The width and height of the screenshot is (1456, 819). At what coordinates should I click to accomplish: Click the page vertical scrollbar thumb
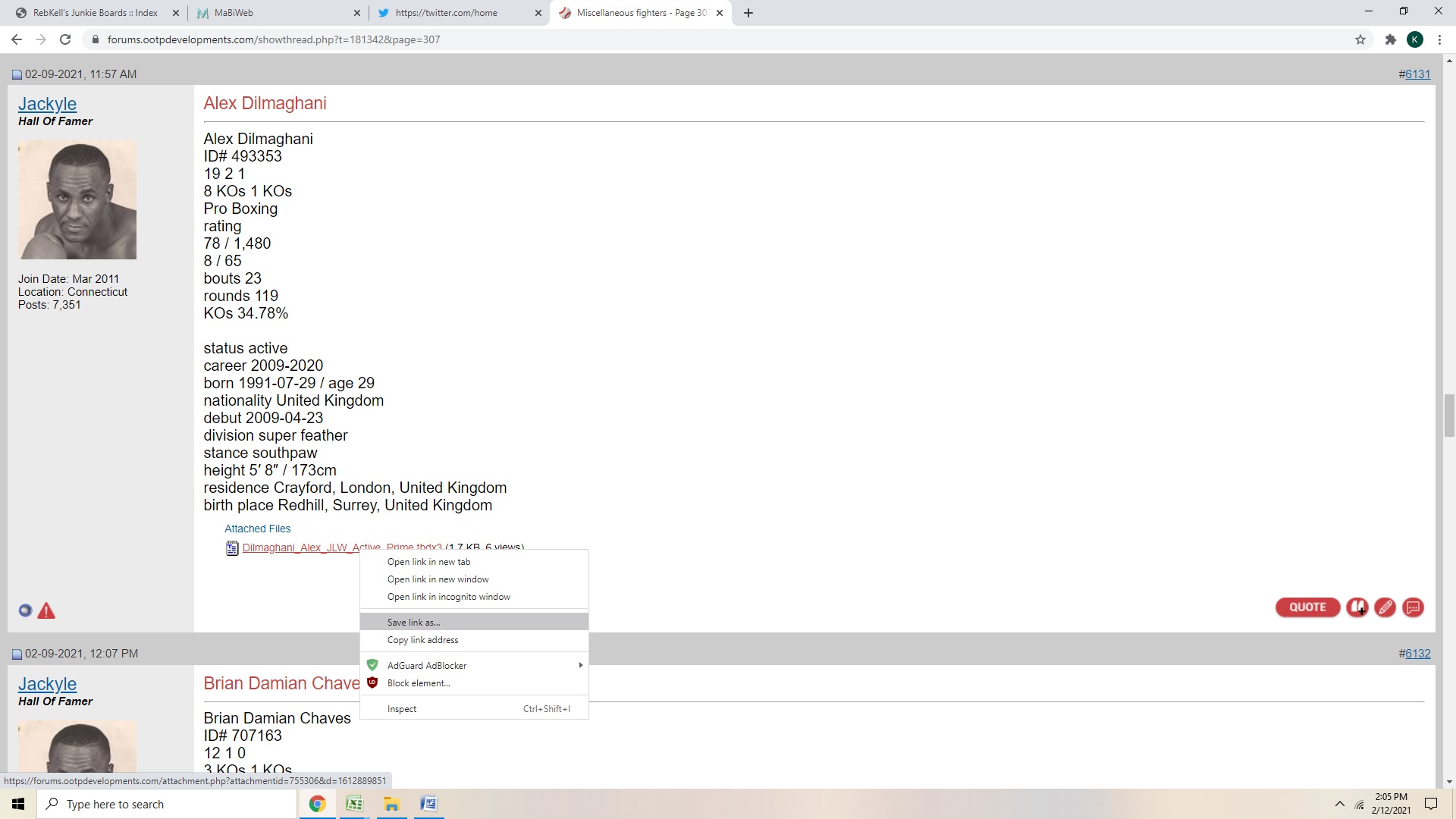1449,415
